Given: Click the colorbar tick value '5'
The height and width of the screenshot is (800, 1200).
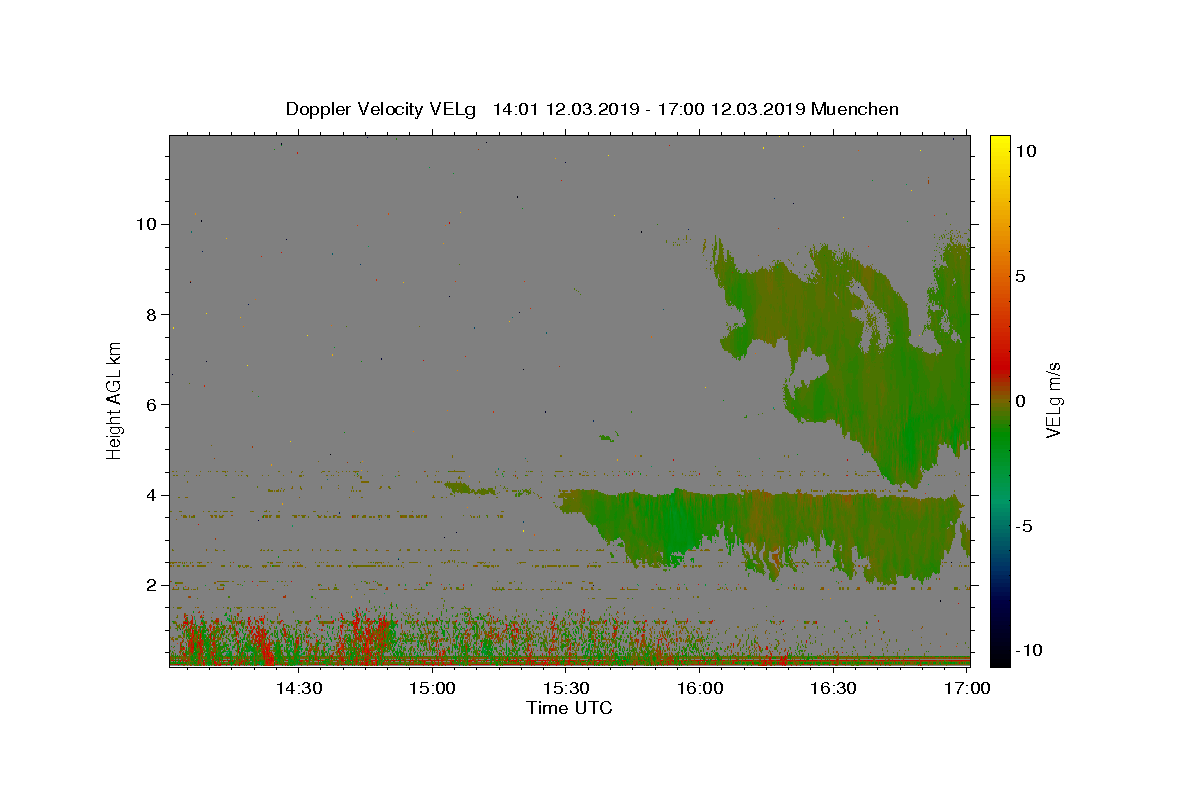Looking at the screenshot, I should click(1020, 276).
